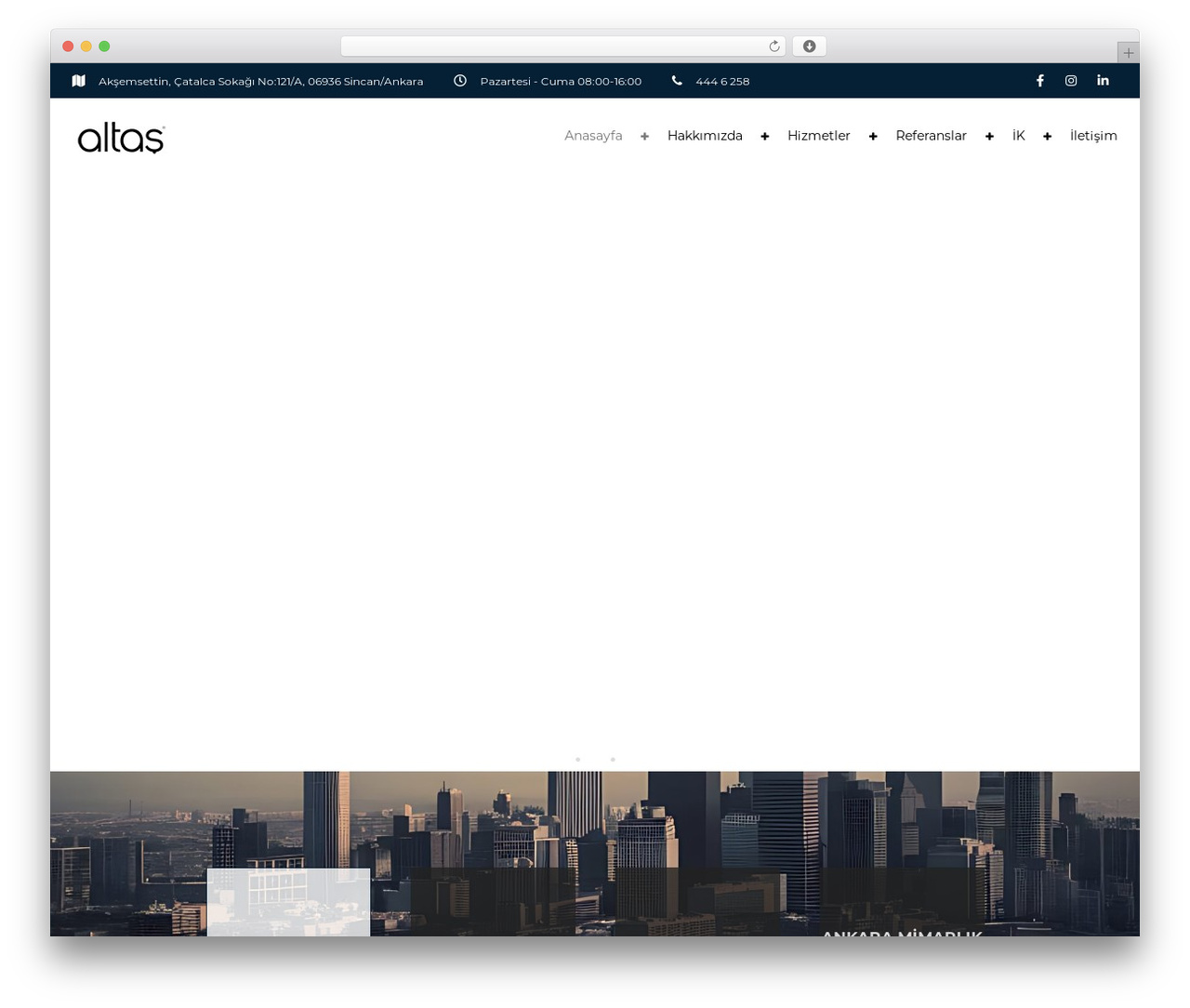Image resolution: width=1190 pixels, height=1008 pixels.
Task: Close the window with the red button
Action: [x=68, y=46]
